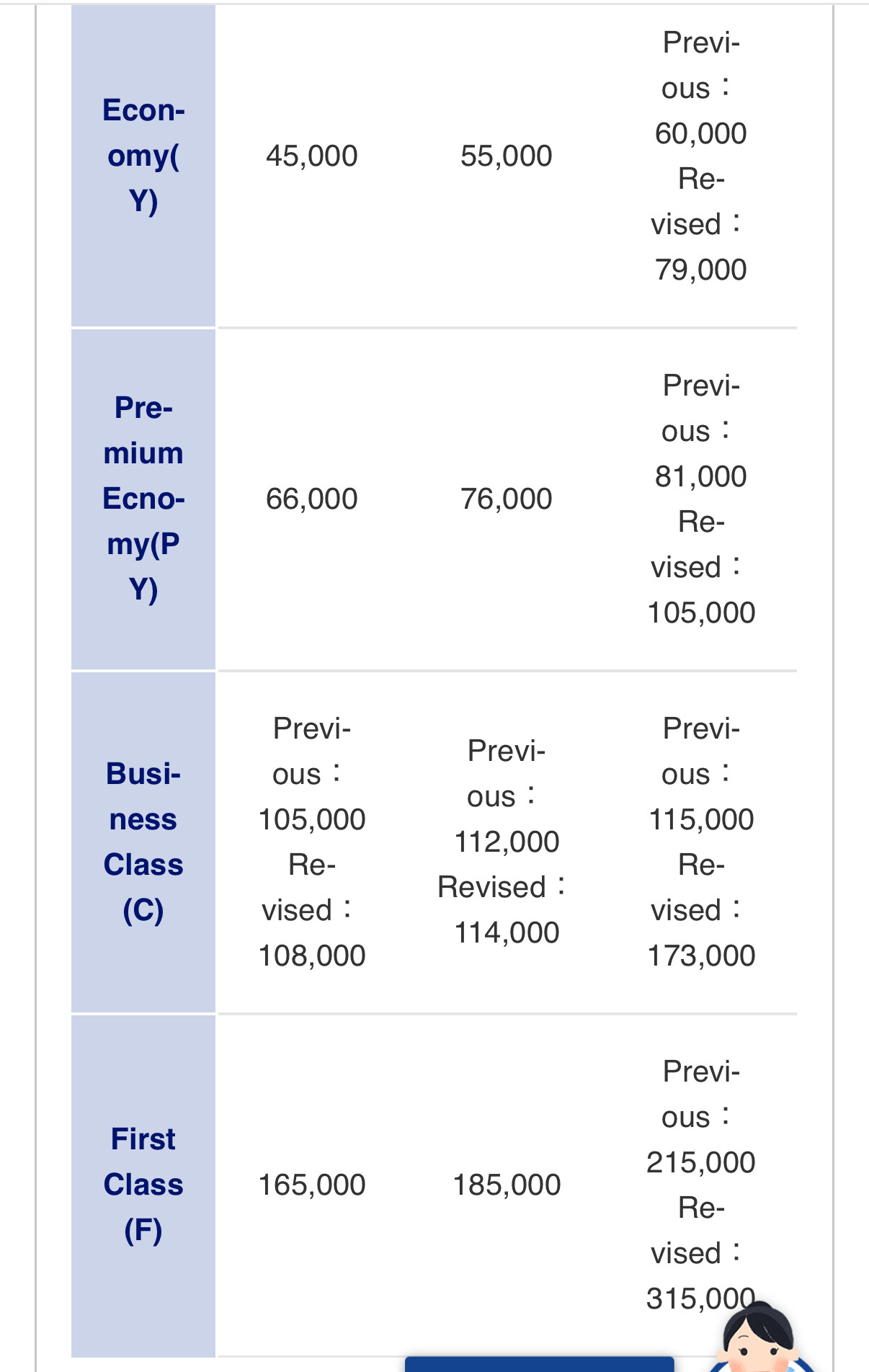Select the Business Class (C) row header
Viewport: 869px width, 1372px height.
[x=143, y=842]
